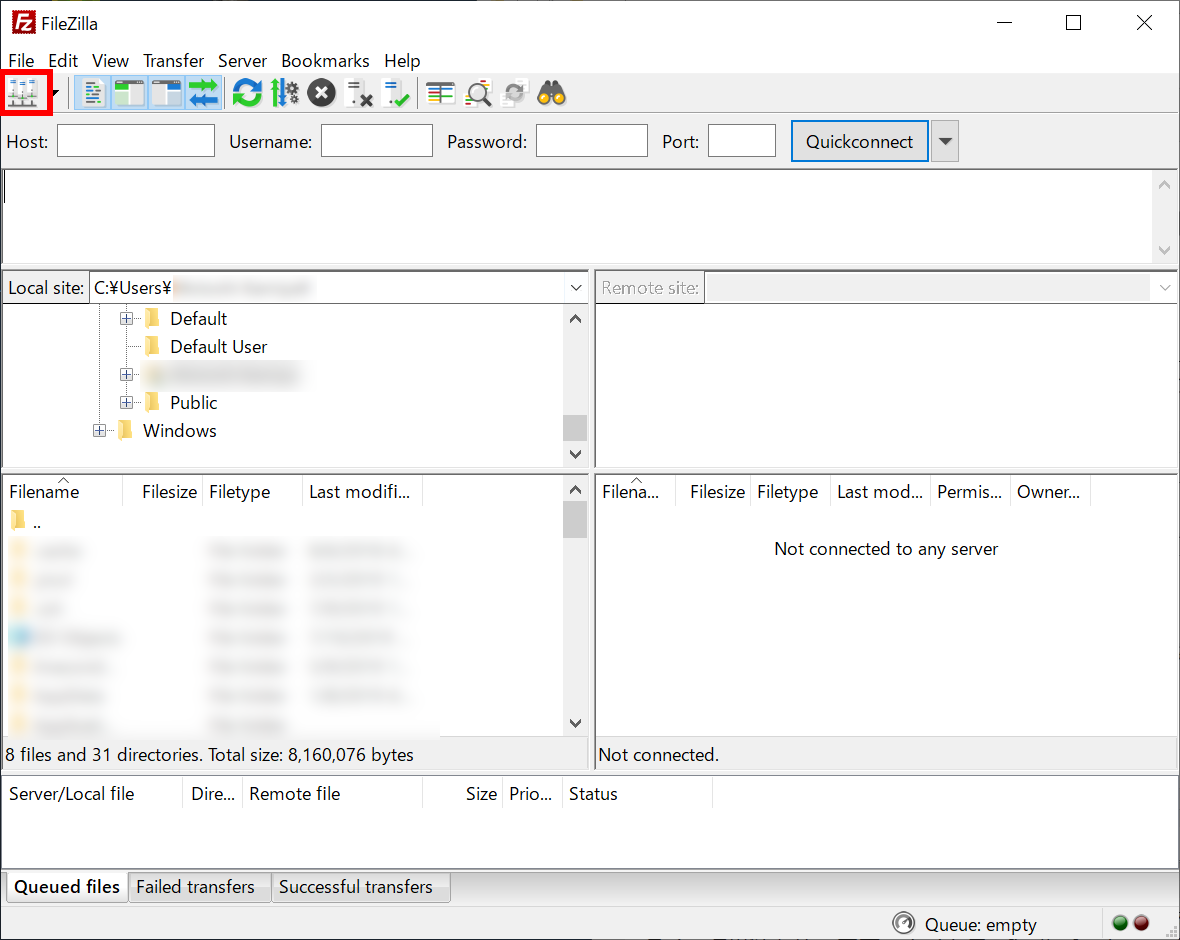This screenshot has height=940, width=1180.
Task: Refresh file and folder lists
Action: [x=247, y=93]
